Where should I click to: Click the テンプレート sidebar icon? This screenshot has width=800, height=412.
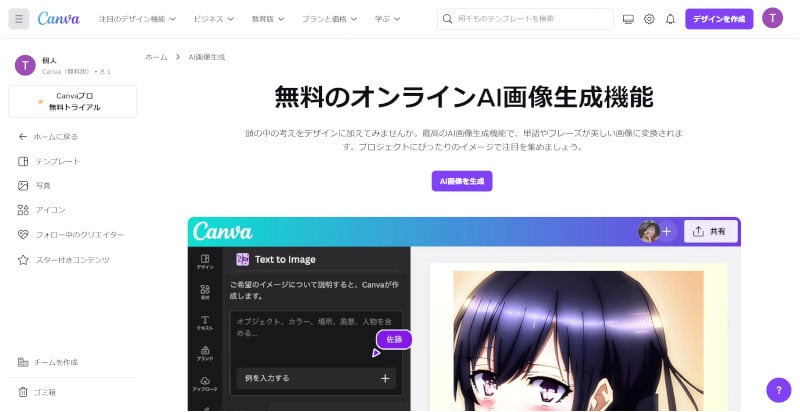23,161
